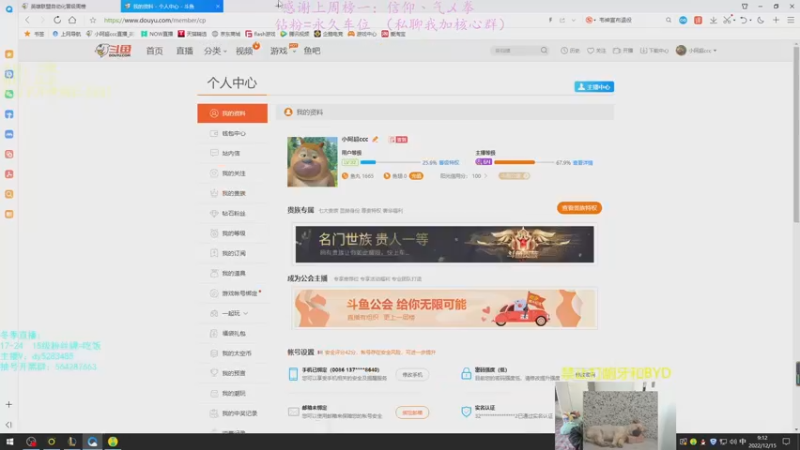
Task: Switch to the first browser tab
Action: 69,6
